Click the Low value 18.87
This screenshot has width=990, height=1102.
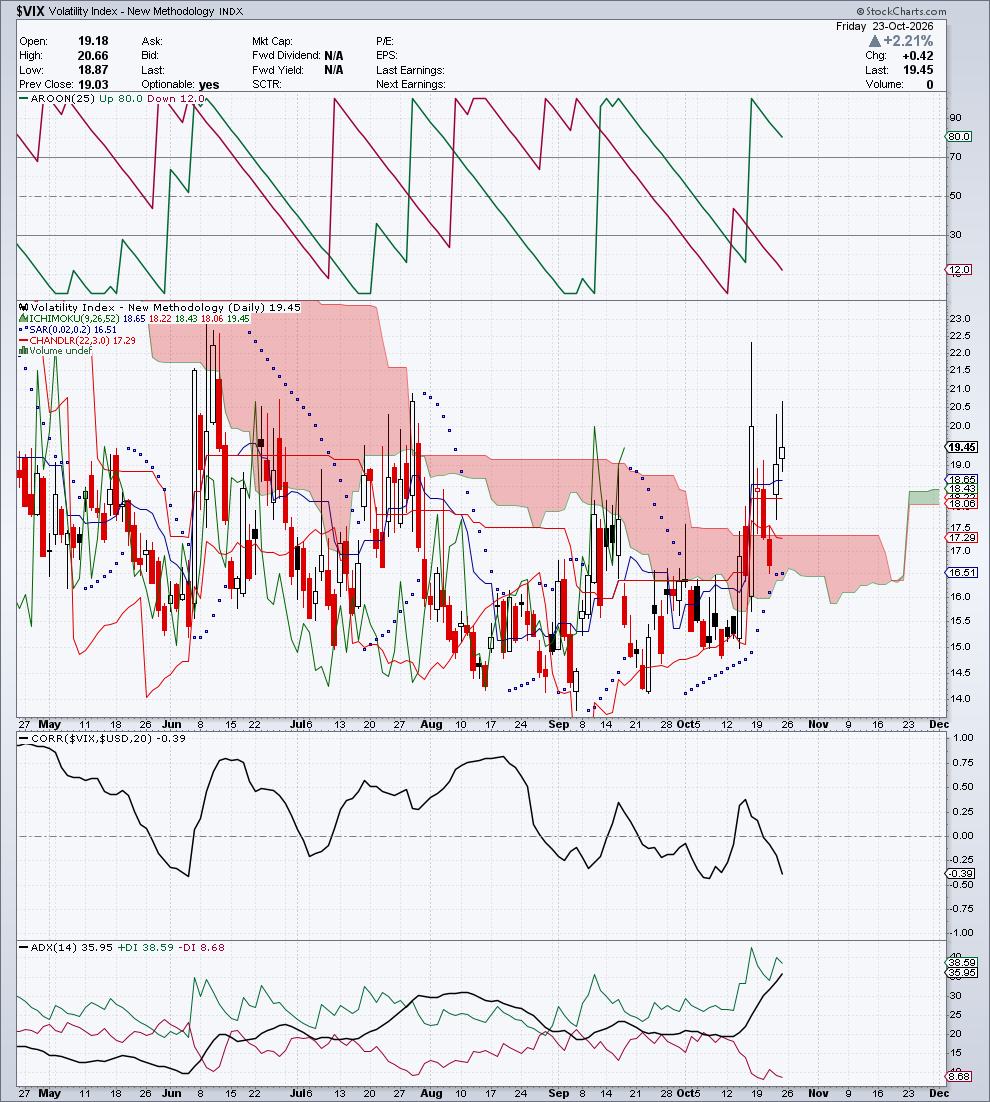coord(93,70)
